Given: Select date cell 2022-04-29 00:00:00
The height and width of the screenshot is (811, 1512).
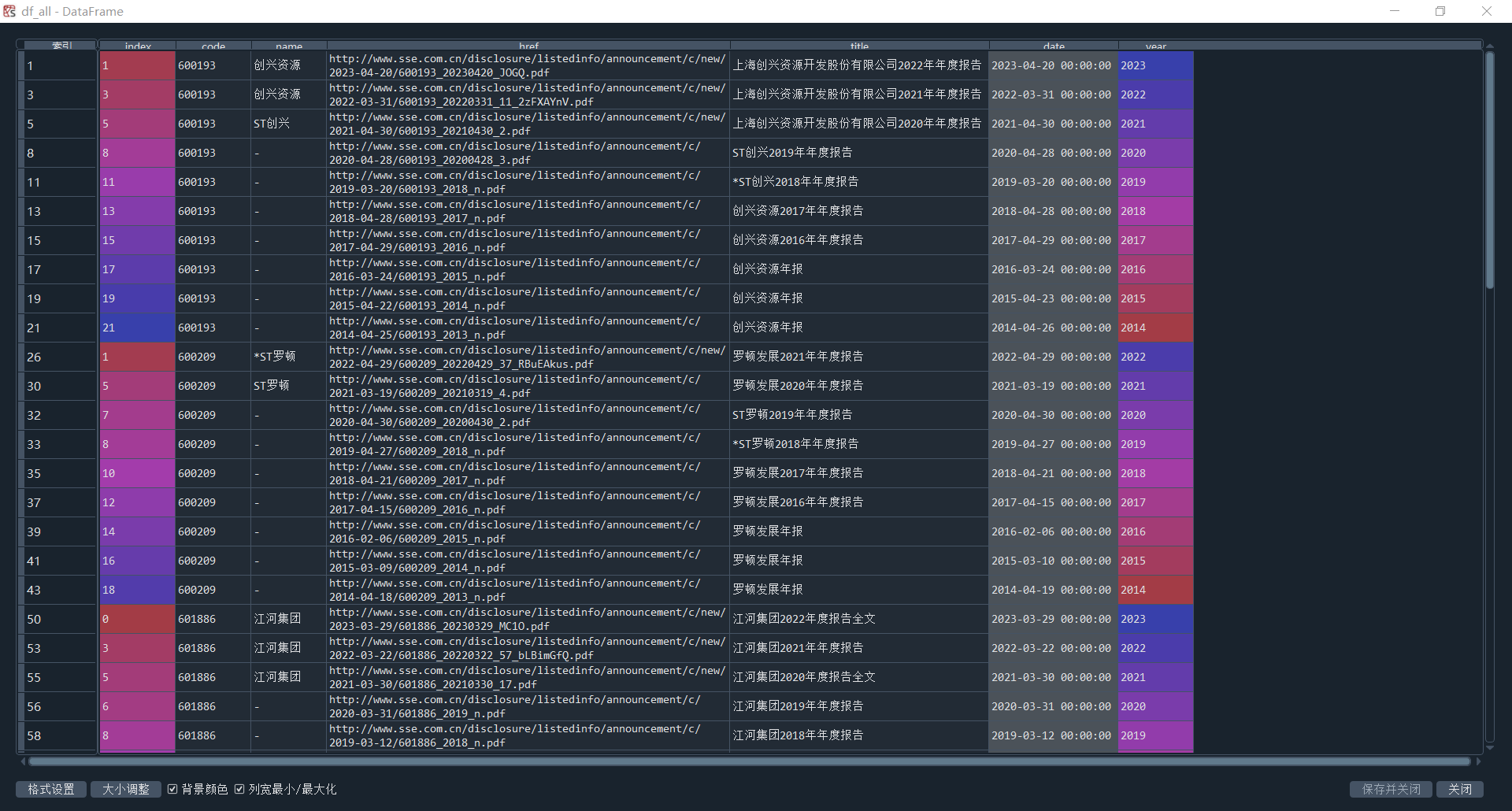Looking at the screenshot, I should (x=1054, y=357).
